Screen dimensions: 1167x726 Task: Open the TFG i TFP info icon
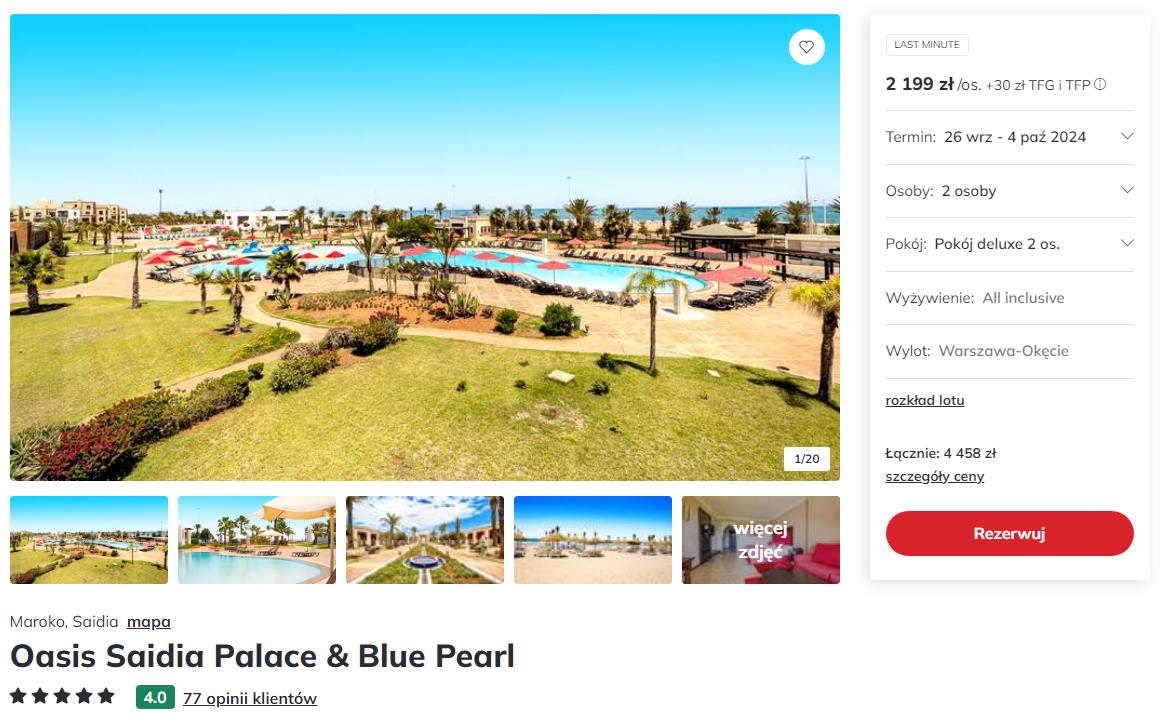pos(1100,85)
